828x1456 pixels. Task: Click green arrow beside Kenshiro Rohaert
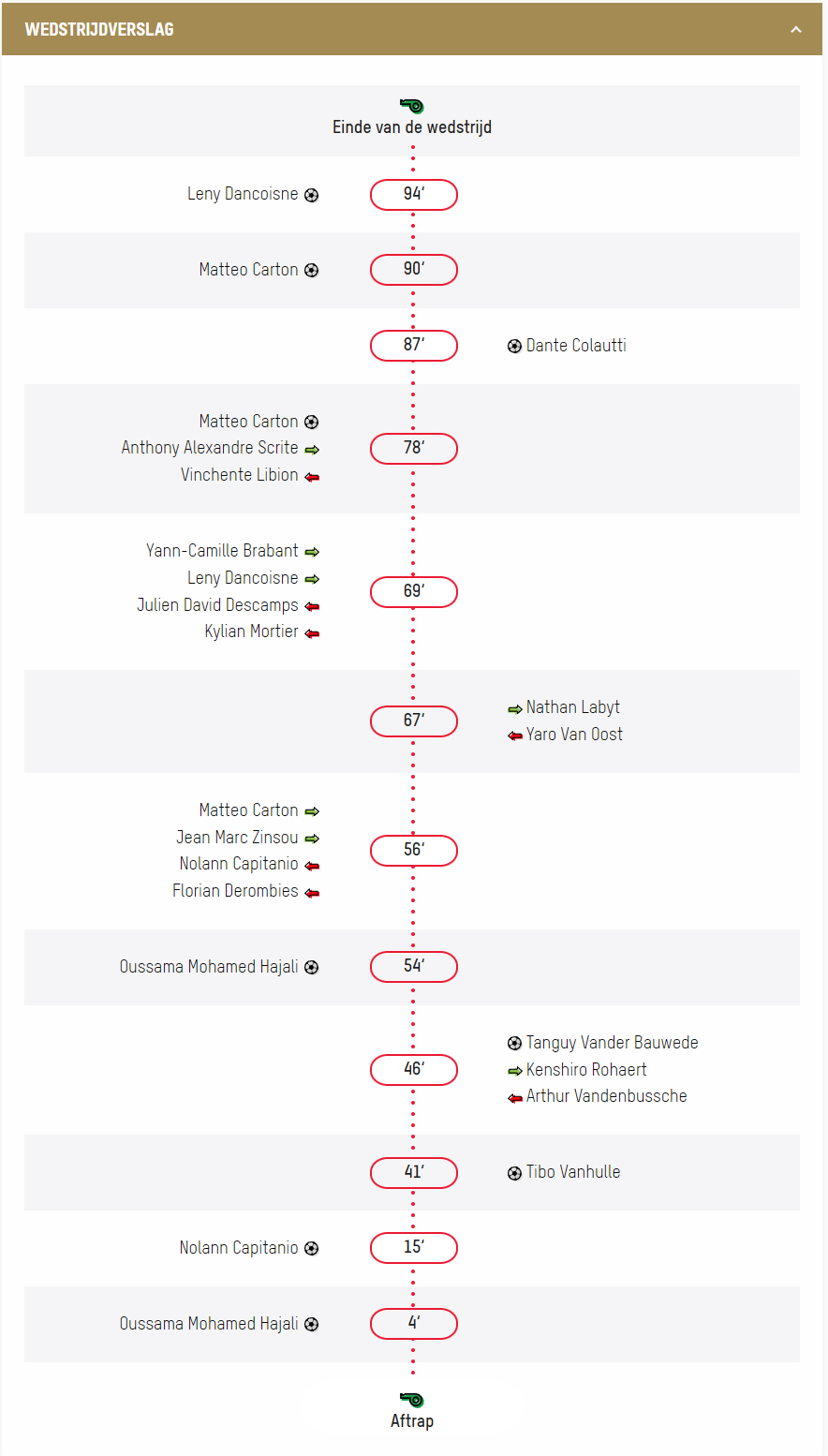(514, 1071)
